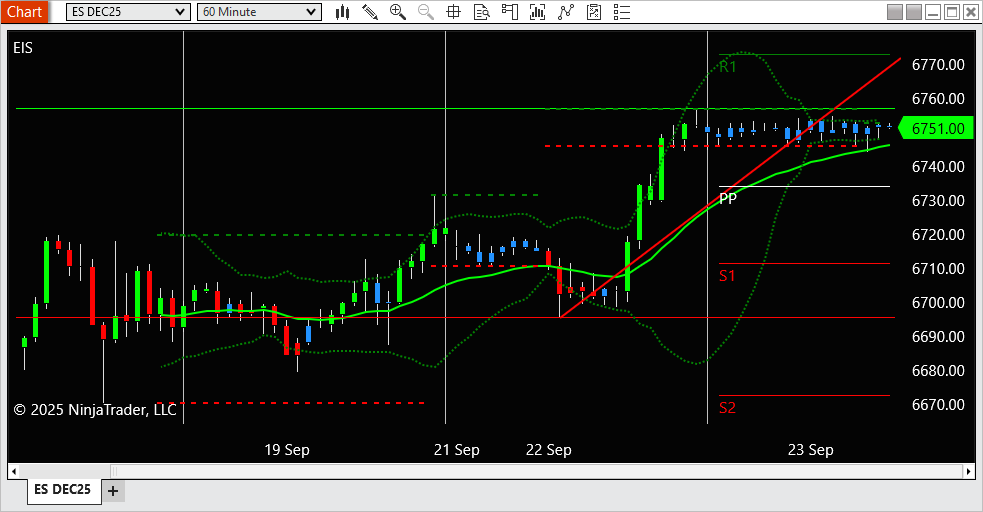Click the R1 pivot label
983x512 pixels.
(x=727, y=66)
